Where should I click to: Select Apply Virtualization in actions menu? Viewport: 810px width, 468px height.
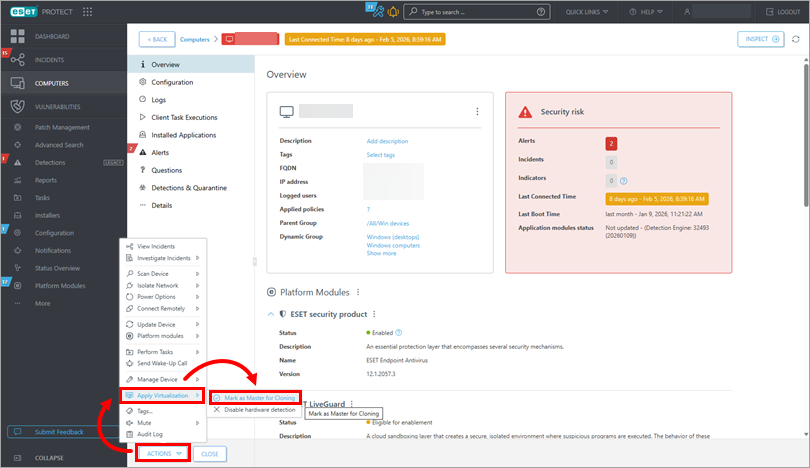(x=162, y=396)
